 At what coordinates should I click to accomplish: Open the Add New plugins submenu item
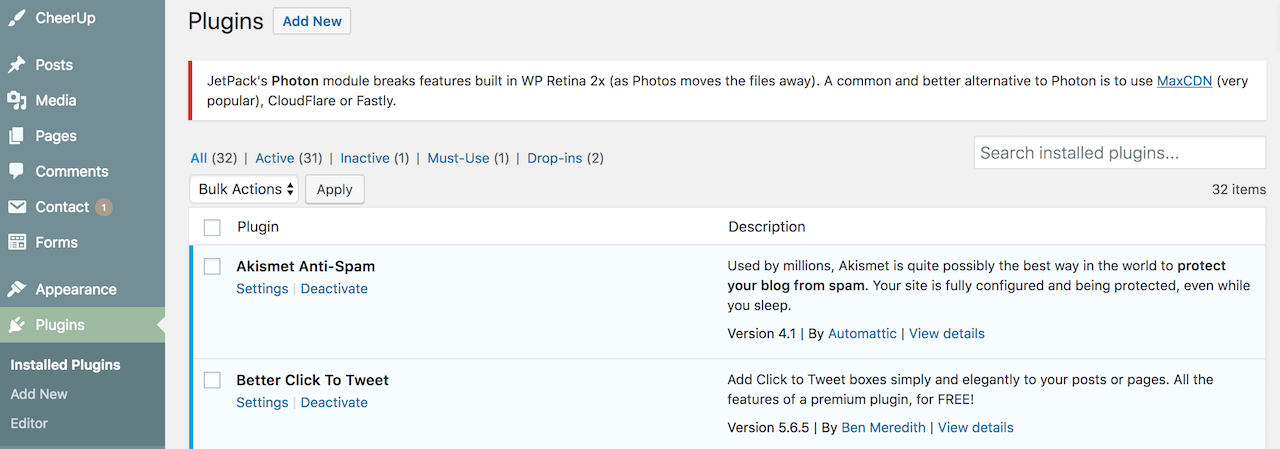tap(39, 394)
